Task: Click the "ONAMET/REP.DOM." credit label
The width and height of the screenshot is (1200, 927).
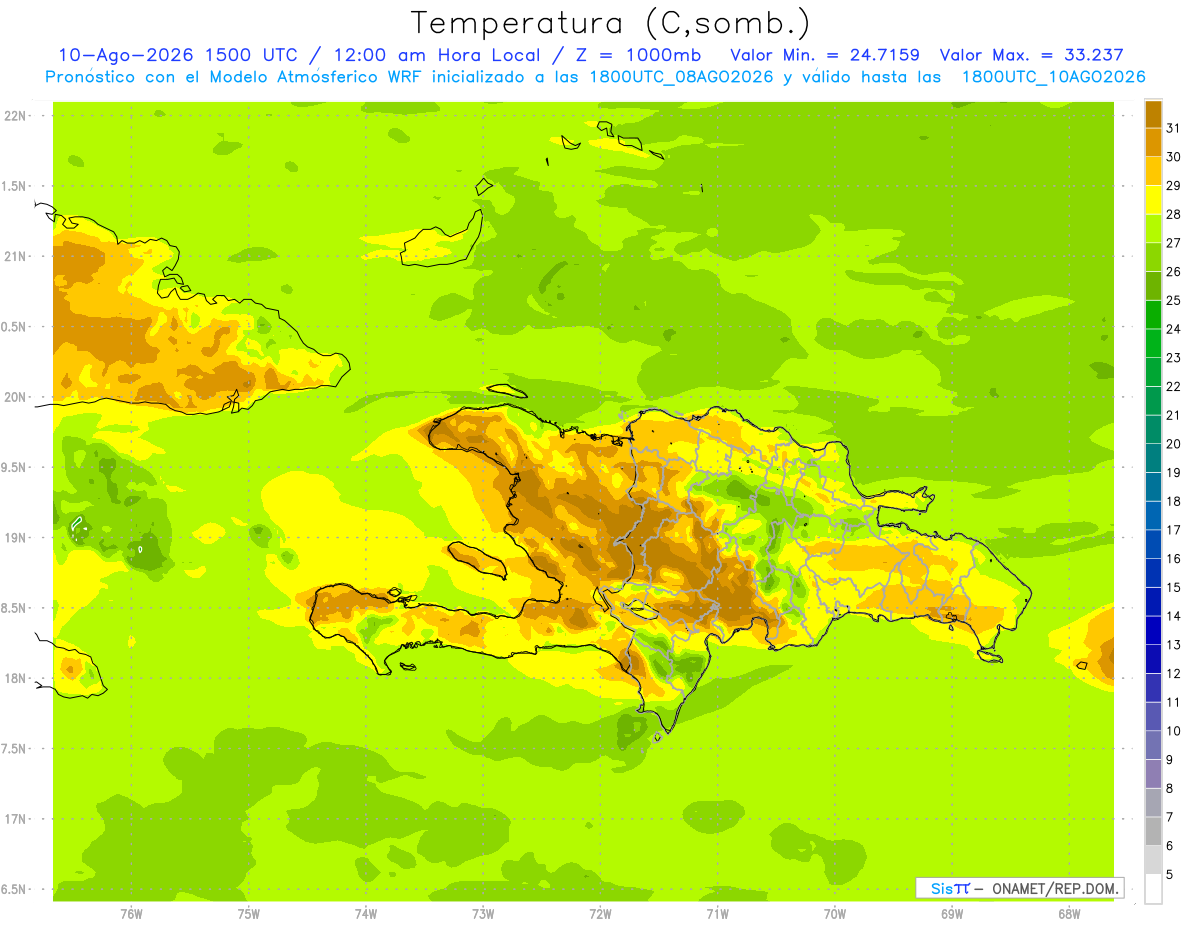Action: point(1054,888)
